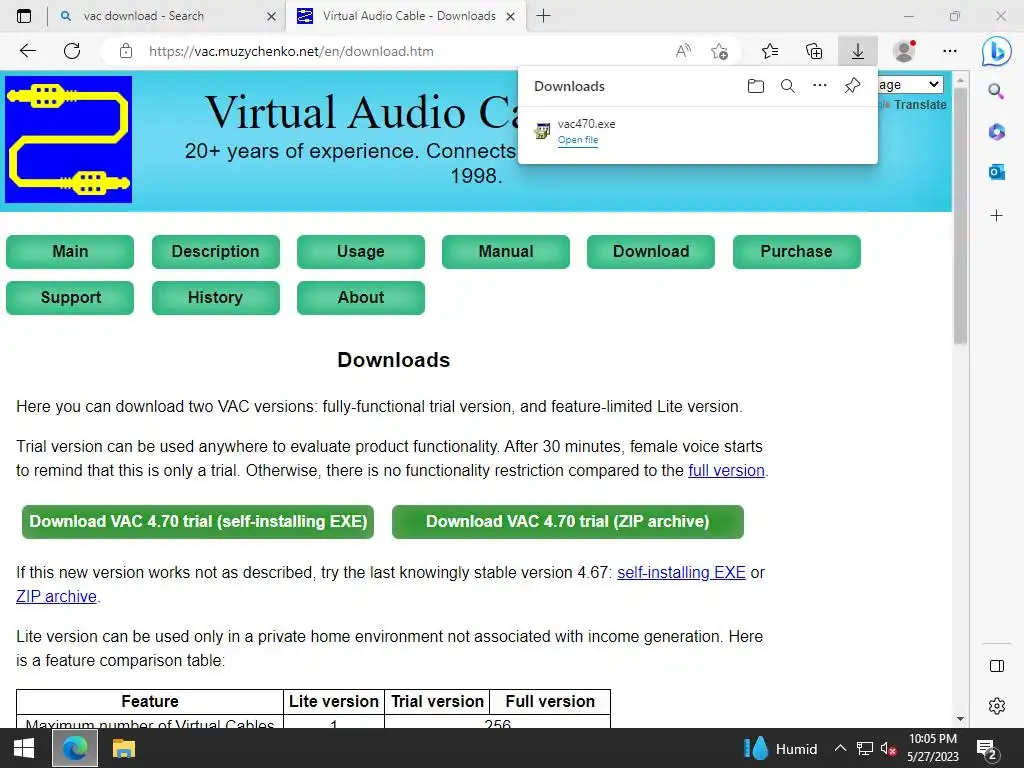Image resolution: width=1024 pixels, height=768 pixels.
Task: Open sidebar settings gear icon
Action: tap(997, 706)
